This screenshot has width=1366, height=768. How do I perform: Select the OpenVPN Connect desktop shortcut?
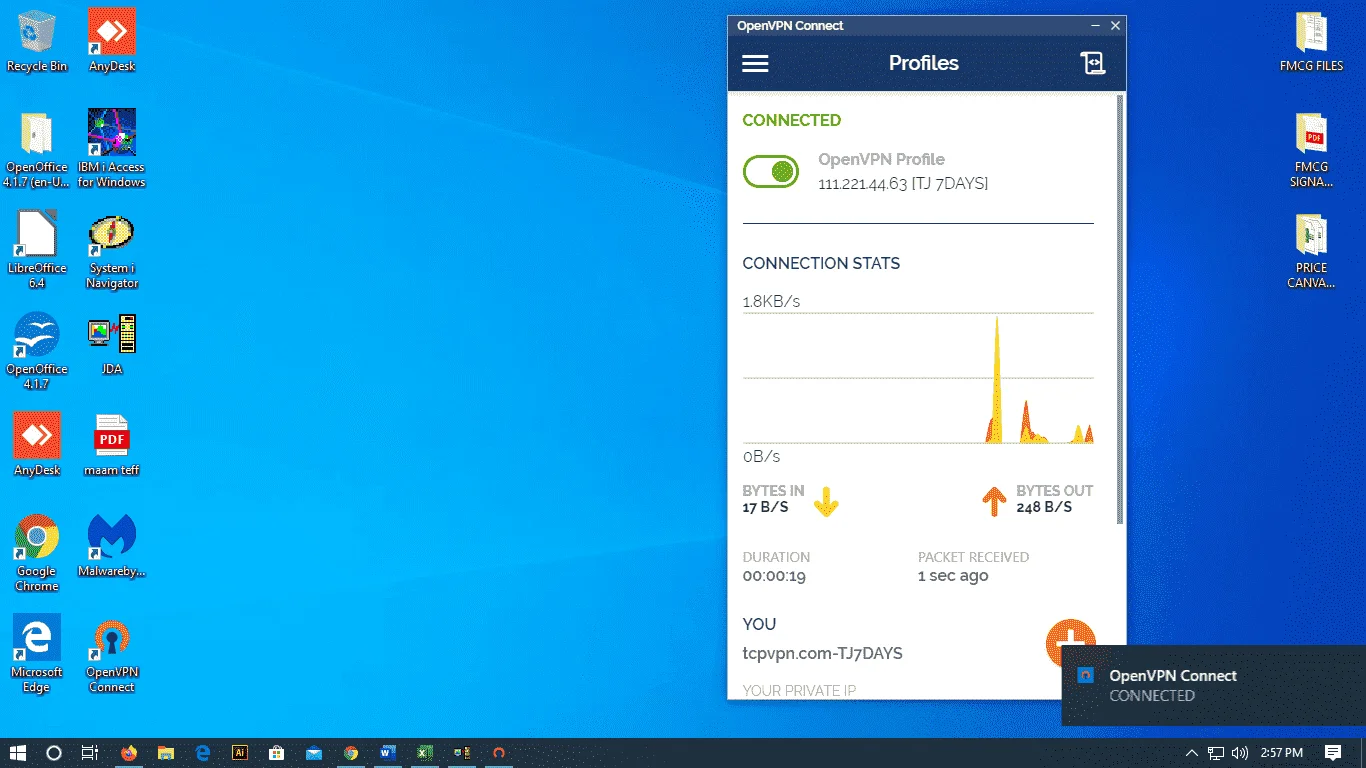[x=112, y=654]
